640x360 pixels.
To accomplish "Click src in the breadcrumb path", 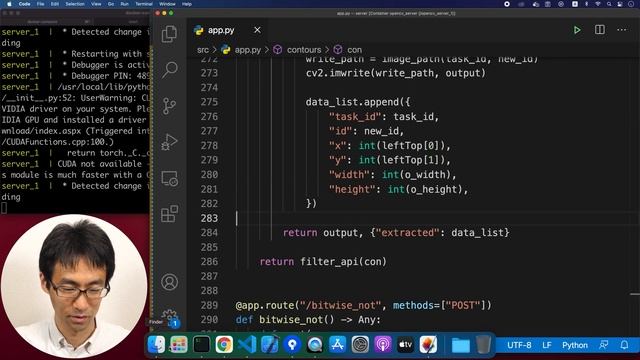I will (203, 50).
